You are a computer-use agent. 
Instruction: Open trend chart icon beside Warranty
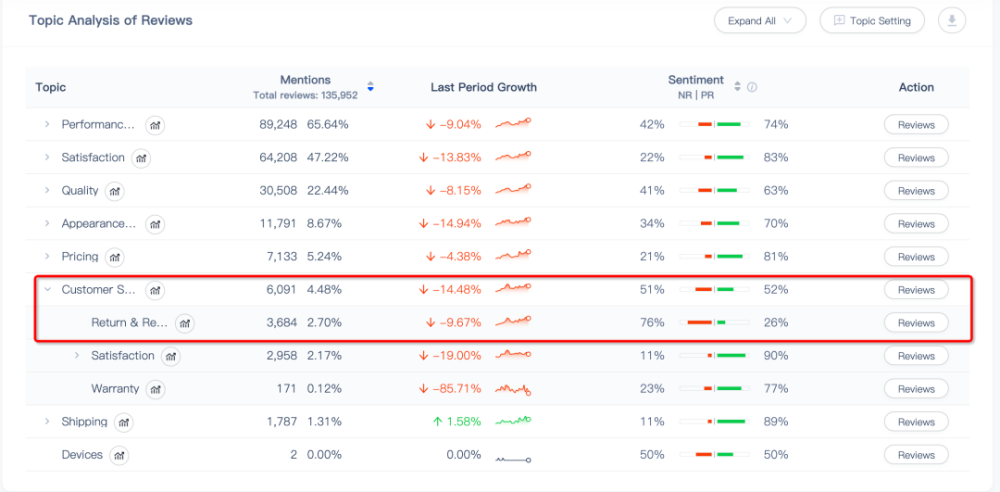pos(156,389)
